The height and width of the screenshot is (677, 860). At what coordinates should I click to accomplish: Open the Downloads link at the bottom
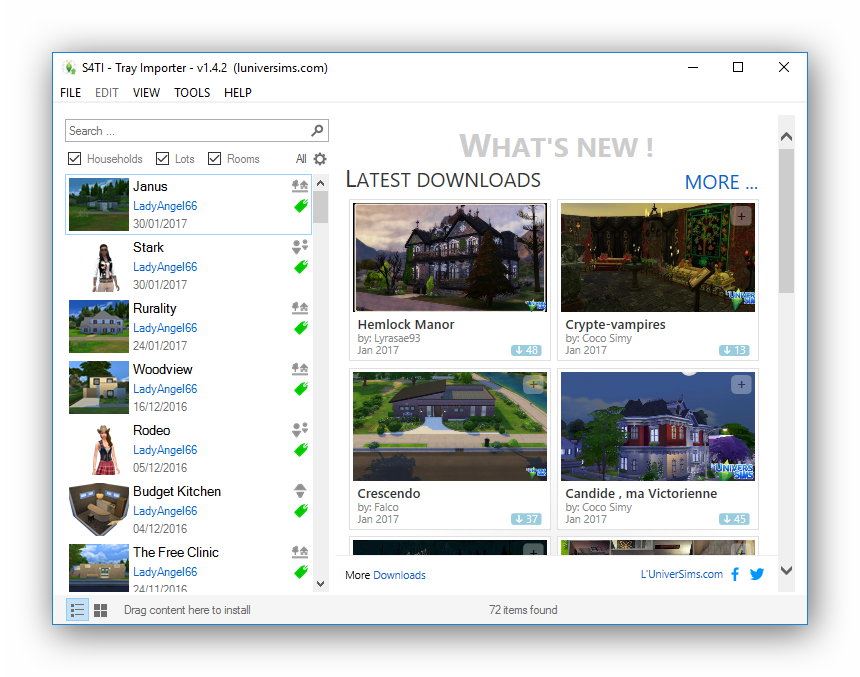[x=399, y=575]
